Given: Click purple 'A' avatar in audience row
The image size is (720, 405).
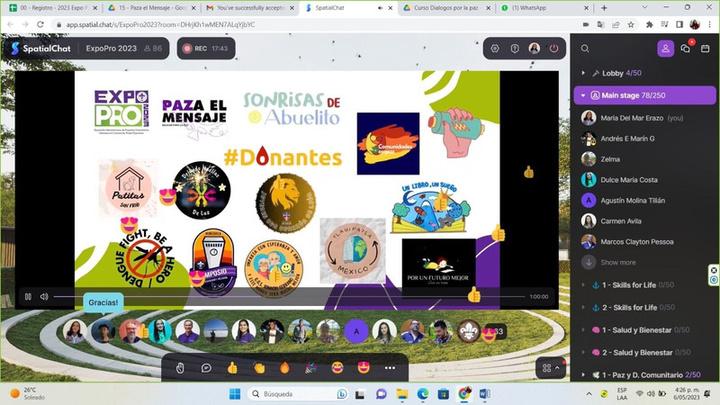Looking at the screenshot, I should click(x=356, y=331).
